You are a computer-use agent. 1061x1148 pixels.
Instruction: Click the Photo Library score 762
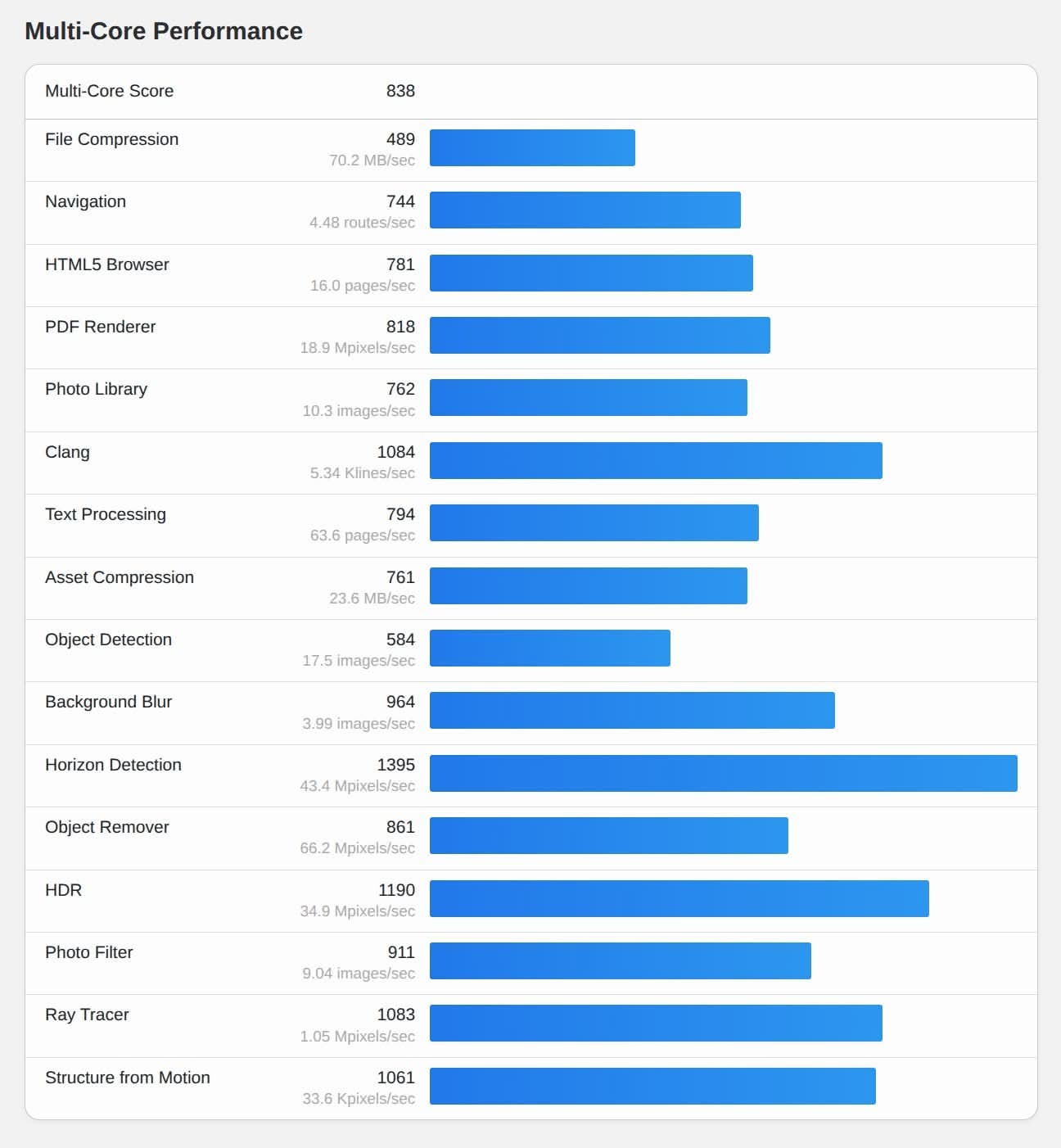[x=400, y=389]
